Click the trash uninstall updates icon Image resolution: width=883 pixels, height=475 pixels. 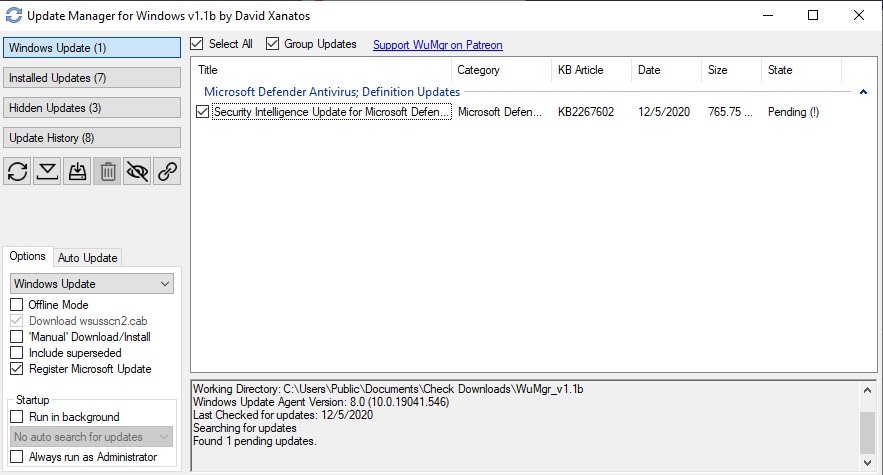point(108,171)
